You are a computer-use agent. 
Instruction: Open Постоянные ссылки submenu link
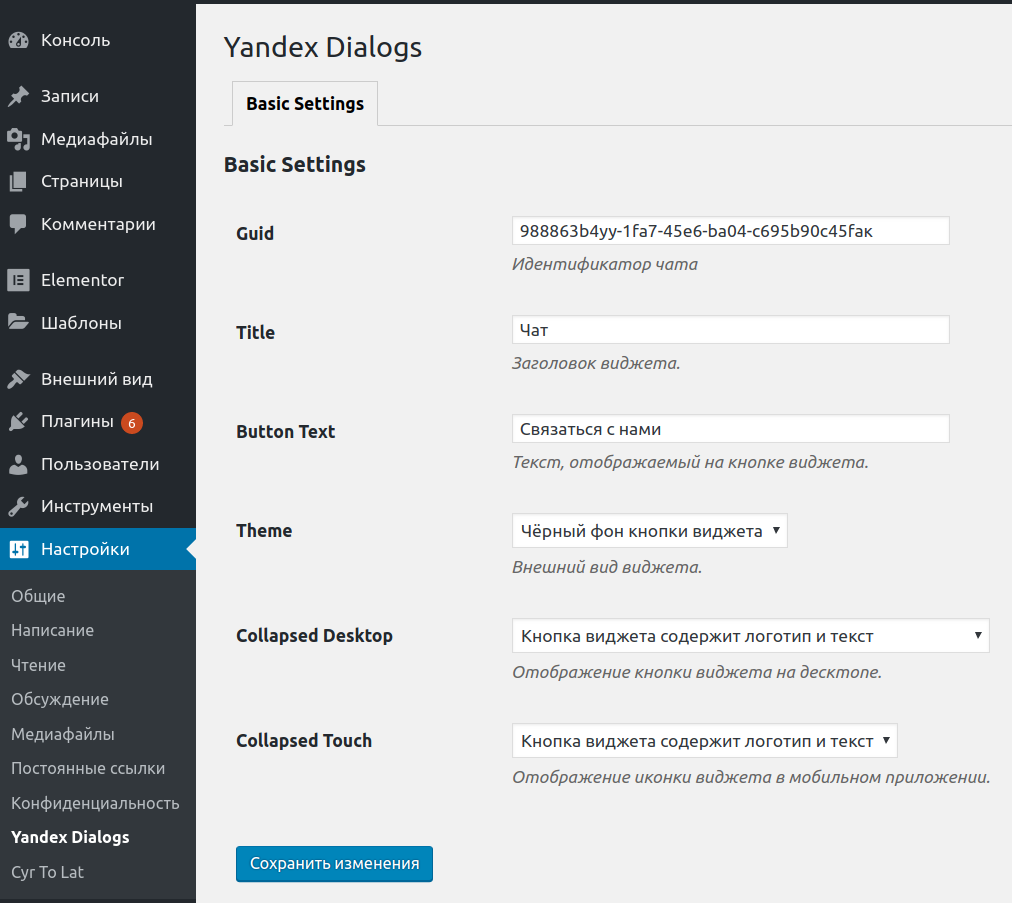pos(88,769)
